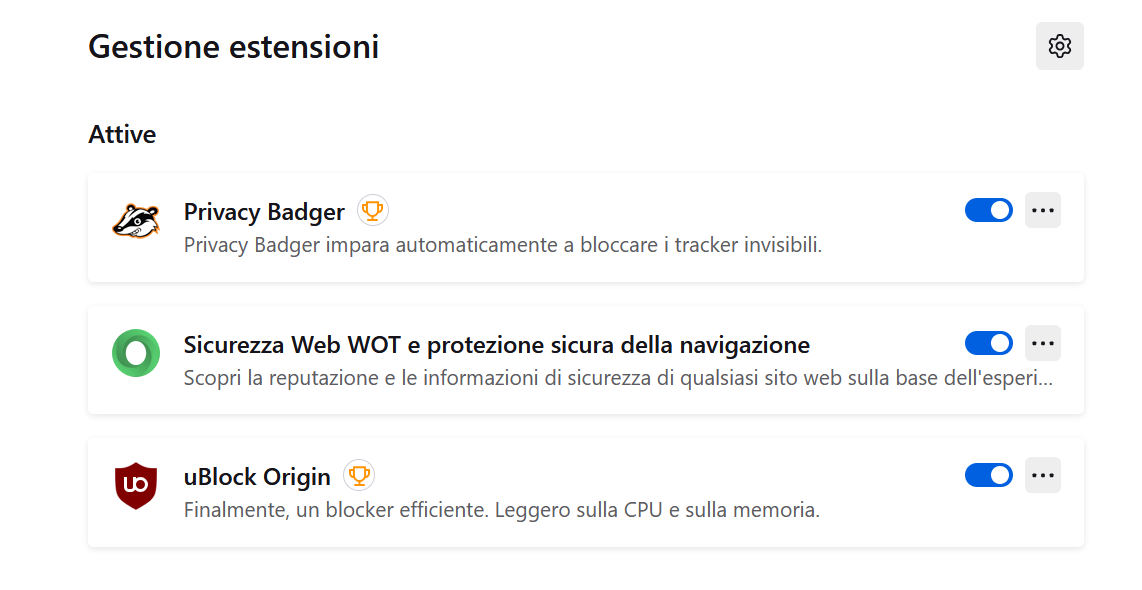Click the Attive section heading
Screen dimensions: 1142x590
(x=122, y=134)
